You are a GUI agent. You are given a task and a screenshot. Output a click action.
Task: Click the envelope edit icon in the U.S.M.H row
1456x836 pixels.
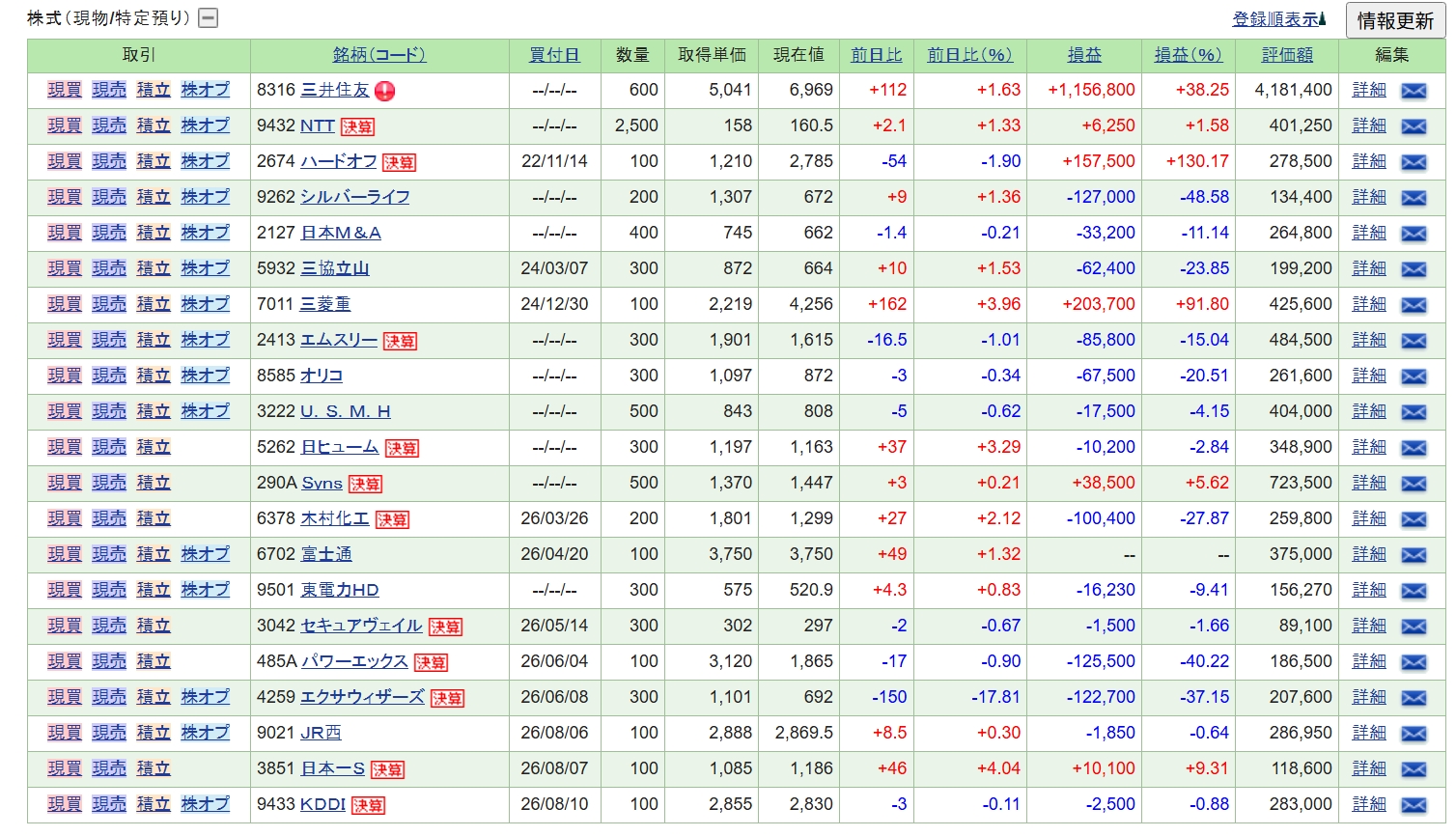1414,412
